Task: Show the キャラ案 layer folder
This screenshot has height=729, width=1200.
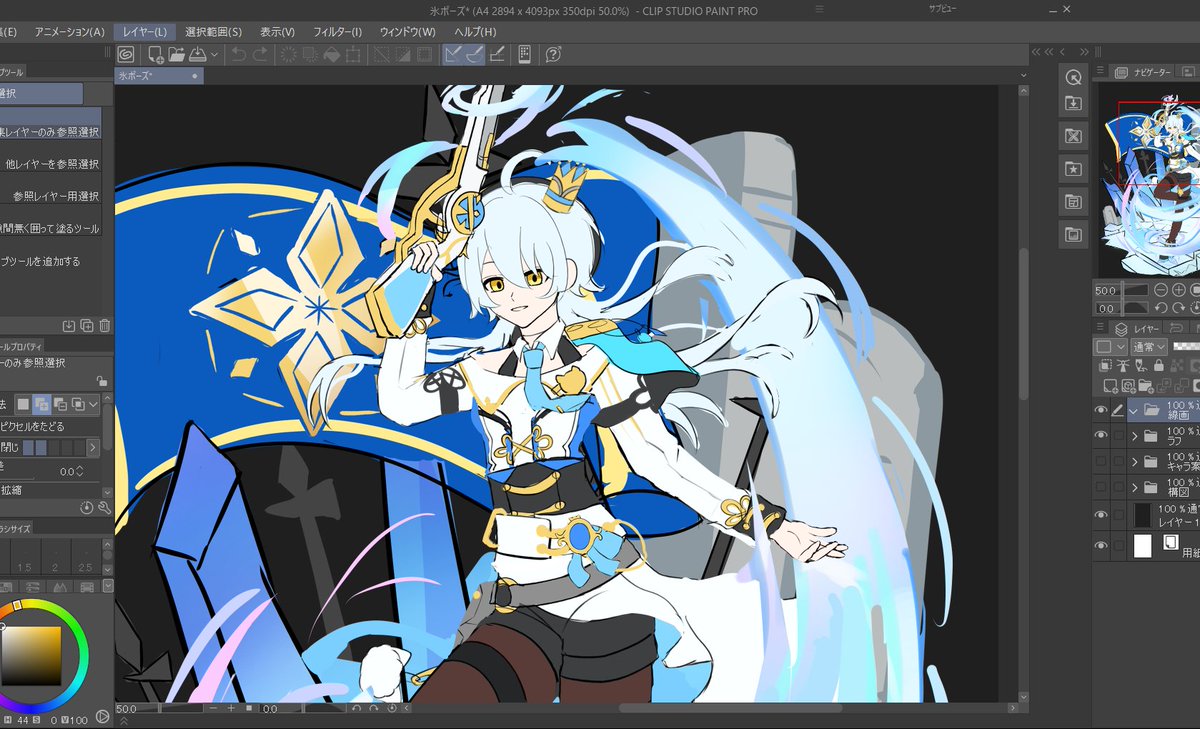Action: (1100, 461)
